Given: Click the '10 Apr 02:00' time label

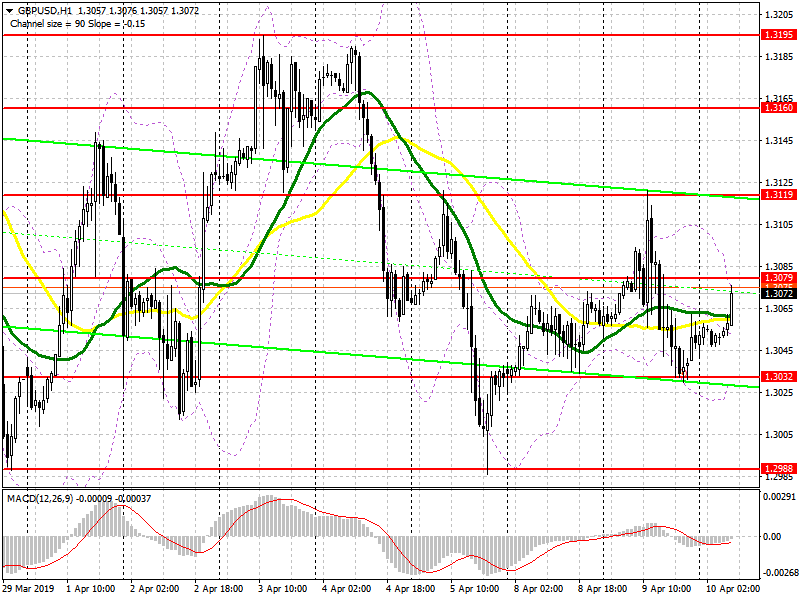Looking at the screenshot, I should pos(733,589).
